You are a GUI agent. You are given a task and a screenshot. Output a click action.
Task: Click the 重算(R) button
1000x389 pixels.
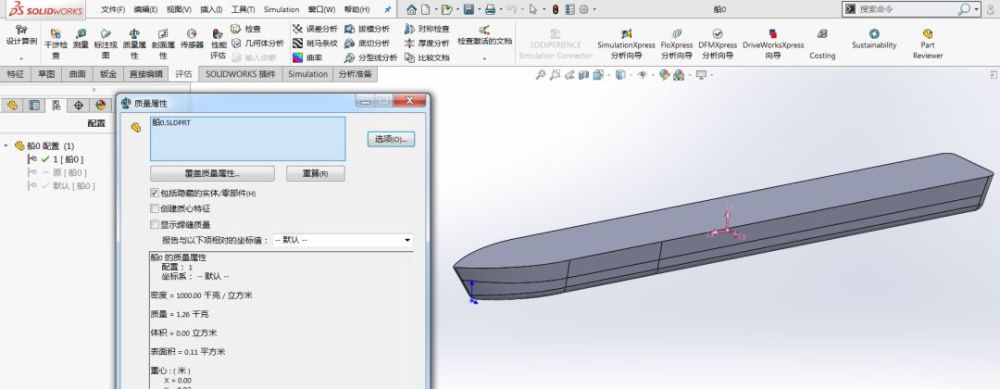[x=315, y=173]
